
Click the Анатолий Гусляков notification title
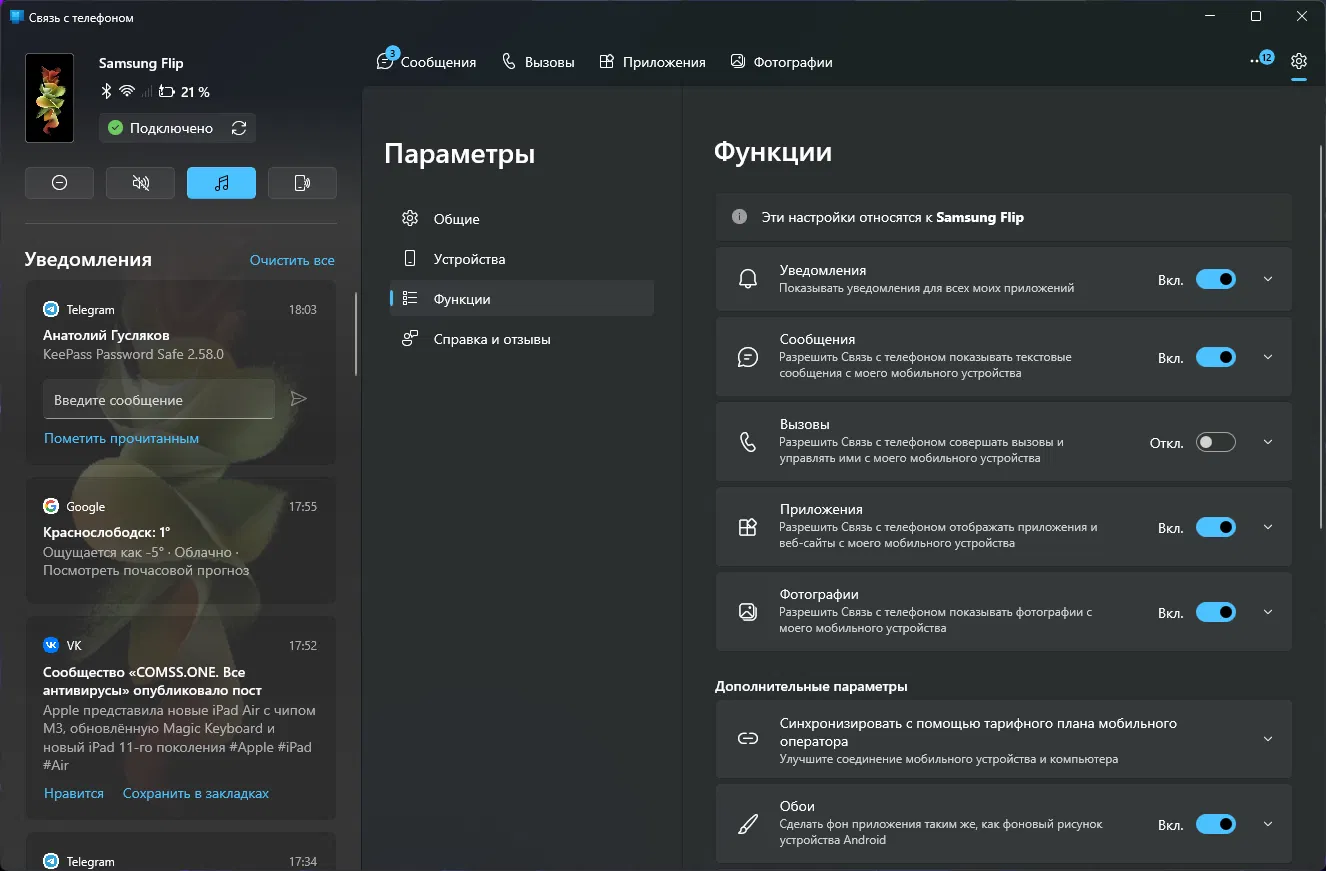pyautogui.click(x=106, y=335)
